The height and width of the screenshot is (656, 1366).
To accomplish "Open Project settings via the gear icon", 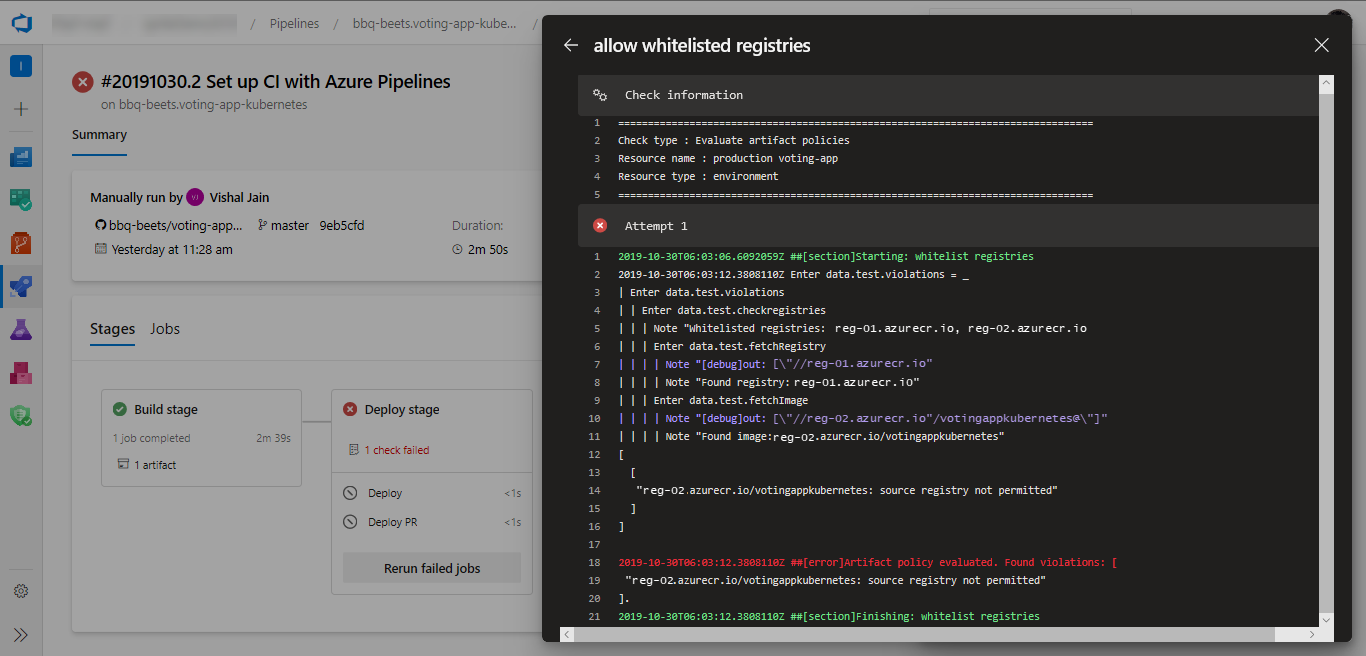I will tap(20, 590).
